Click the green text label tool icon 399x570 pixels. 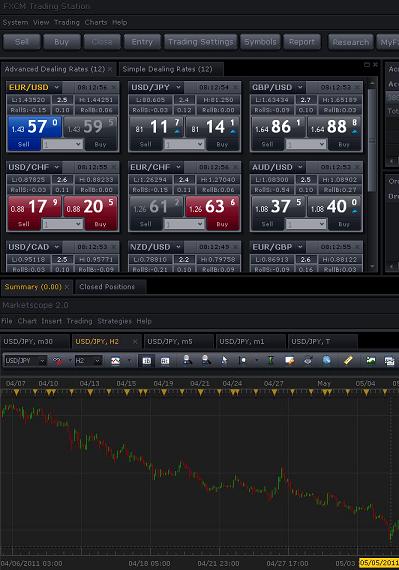click(270, 360)
